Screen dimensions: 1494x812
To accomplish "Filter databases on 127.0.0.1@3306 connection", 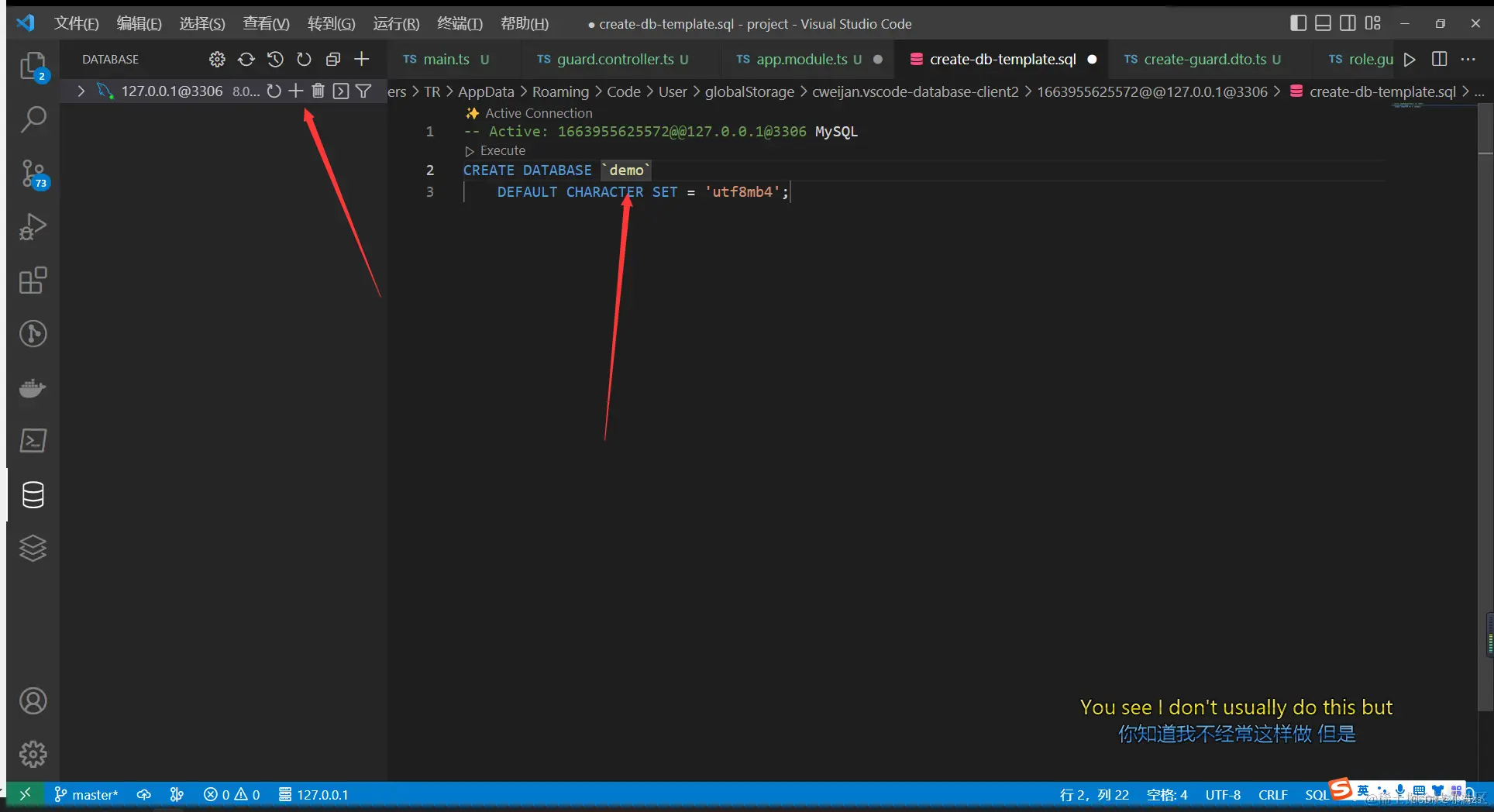I will click(363, 91).
